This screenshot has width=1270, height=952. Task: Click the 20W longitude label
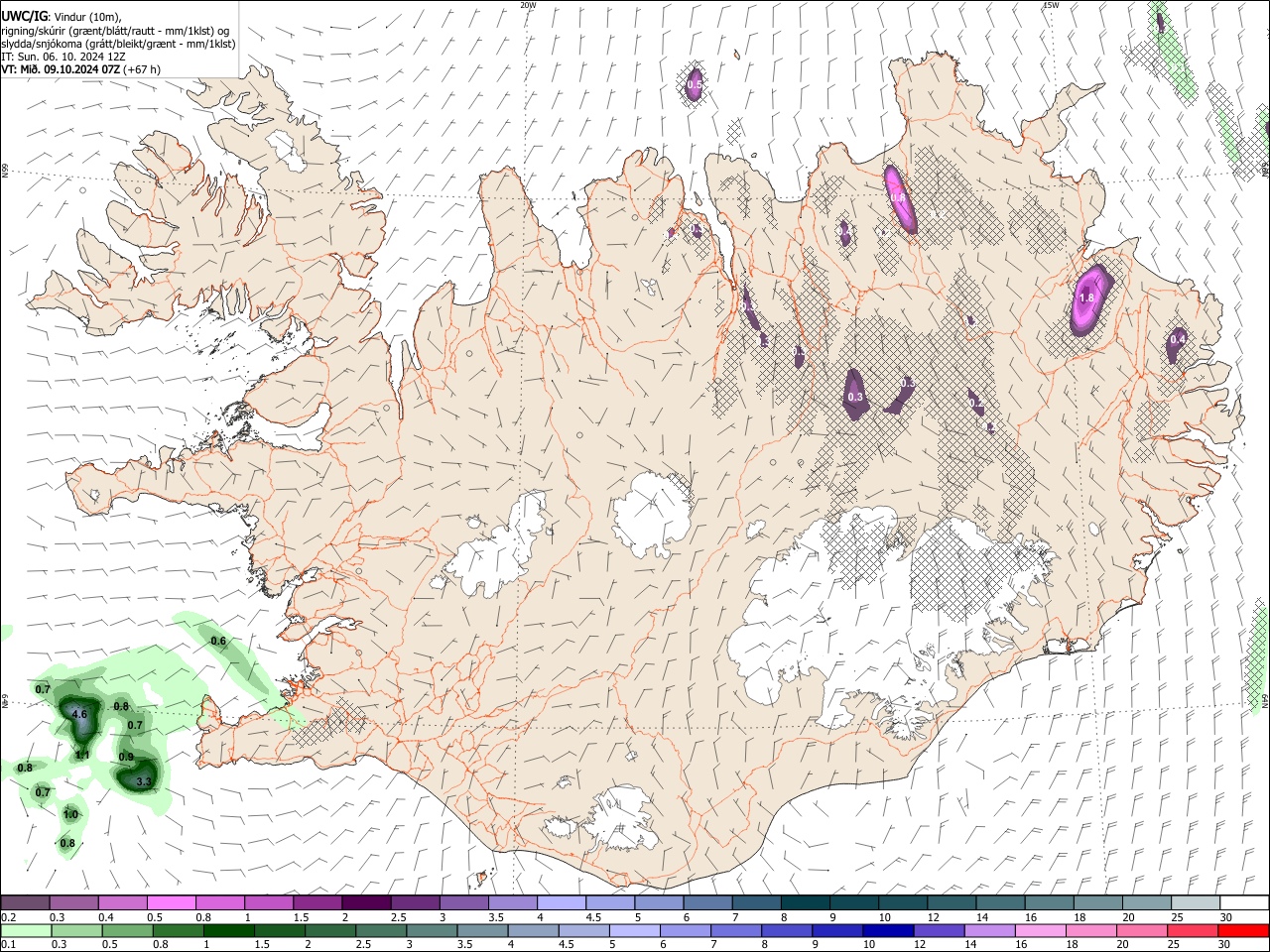(528, 5)
